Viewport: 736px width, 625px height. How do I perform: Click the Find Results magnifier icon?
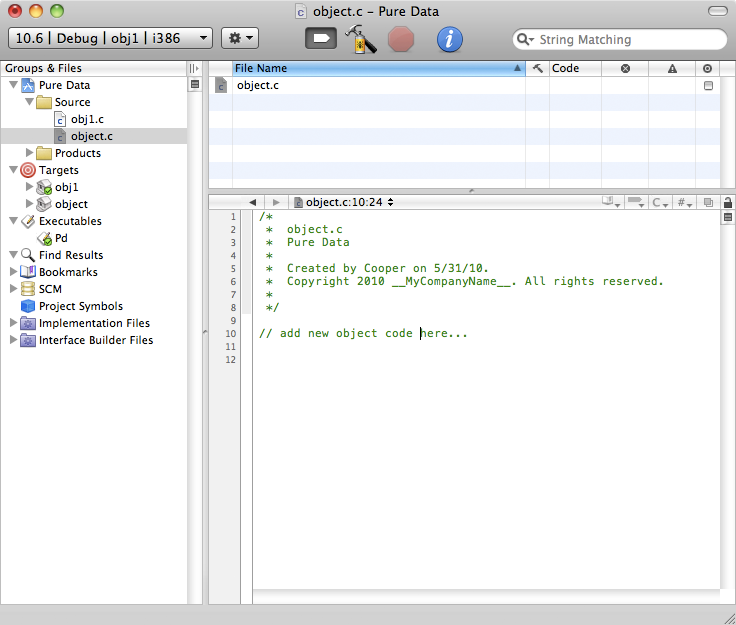click(28, 255)
